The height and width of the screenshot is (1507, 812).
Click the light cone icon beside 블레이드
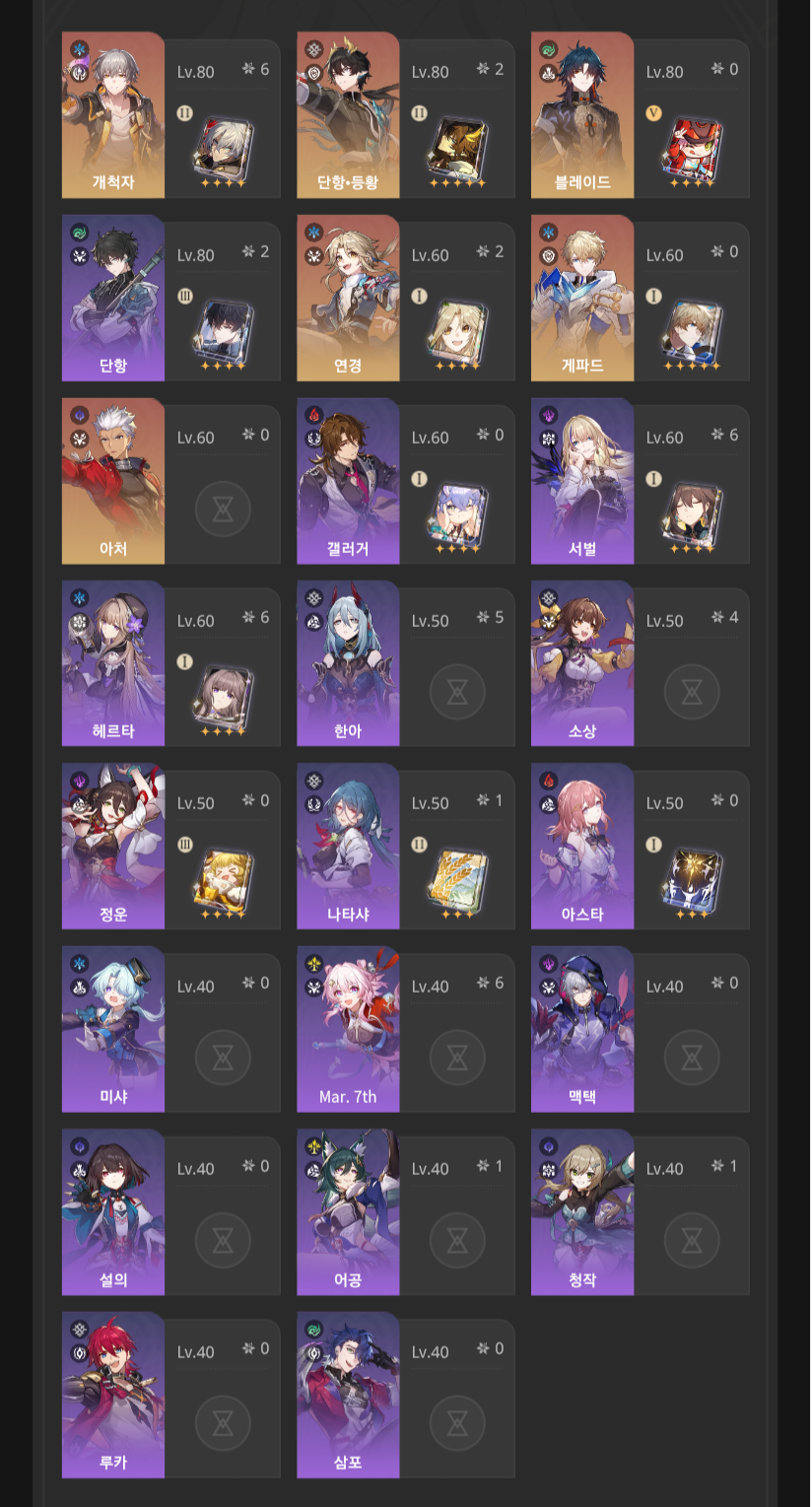tap(692, 146)
